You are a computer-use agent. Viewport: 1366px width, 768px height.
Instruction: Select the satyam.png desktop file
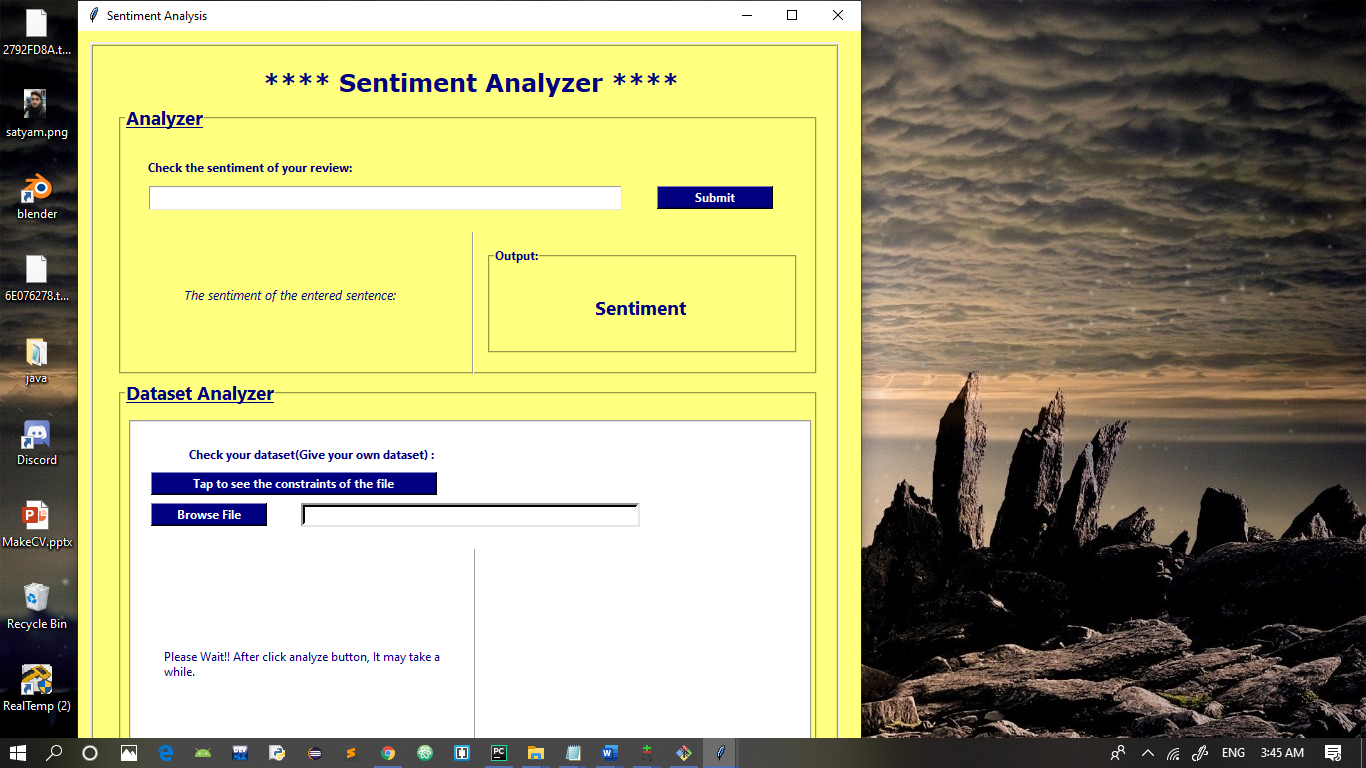coord(37,114)
